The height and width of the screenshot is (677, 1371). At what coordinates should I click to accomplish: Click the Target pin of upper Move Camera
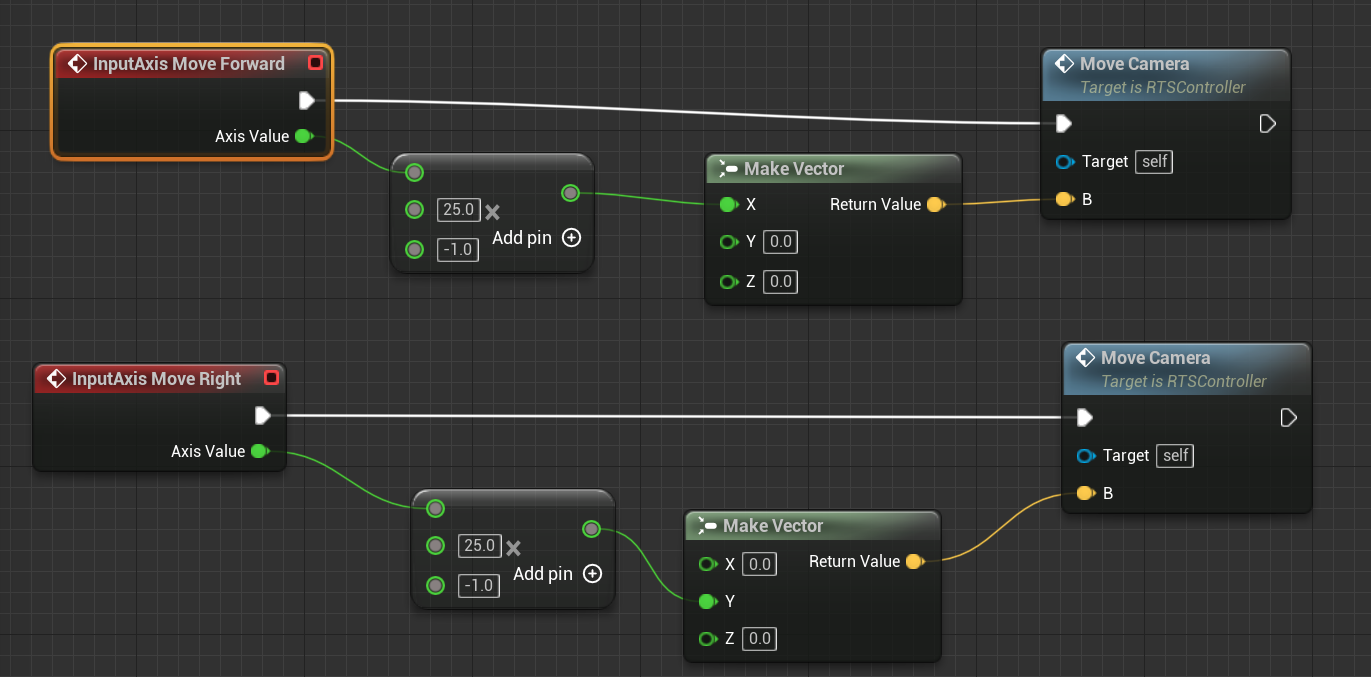pyautogui.click(x=1065, y=161)
